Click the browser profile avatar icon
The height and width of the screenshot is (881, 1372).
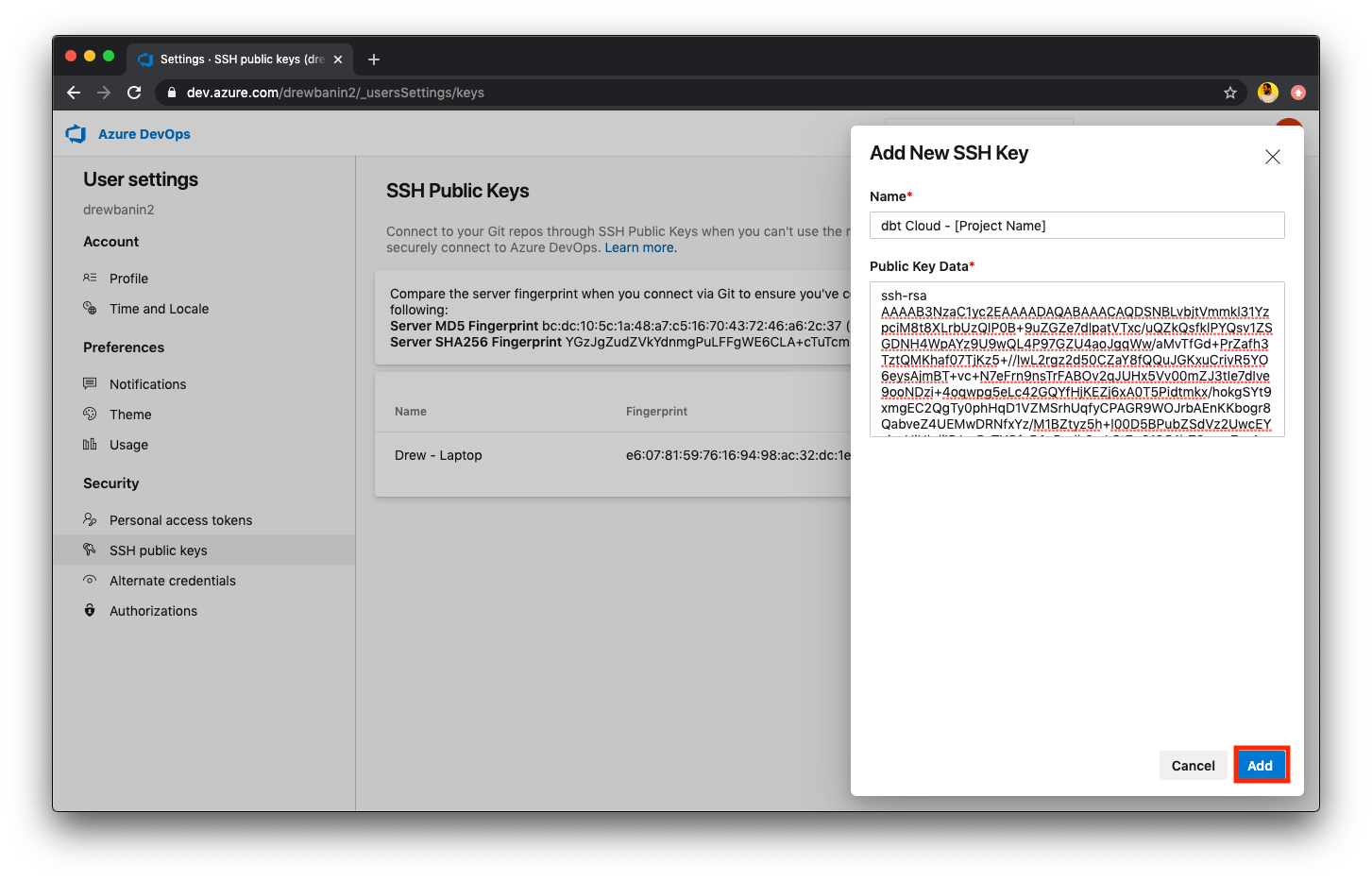pyautogui.click(x=1266, y=93)
